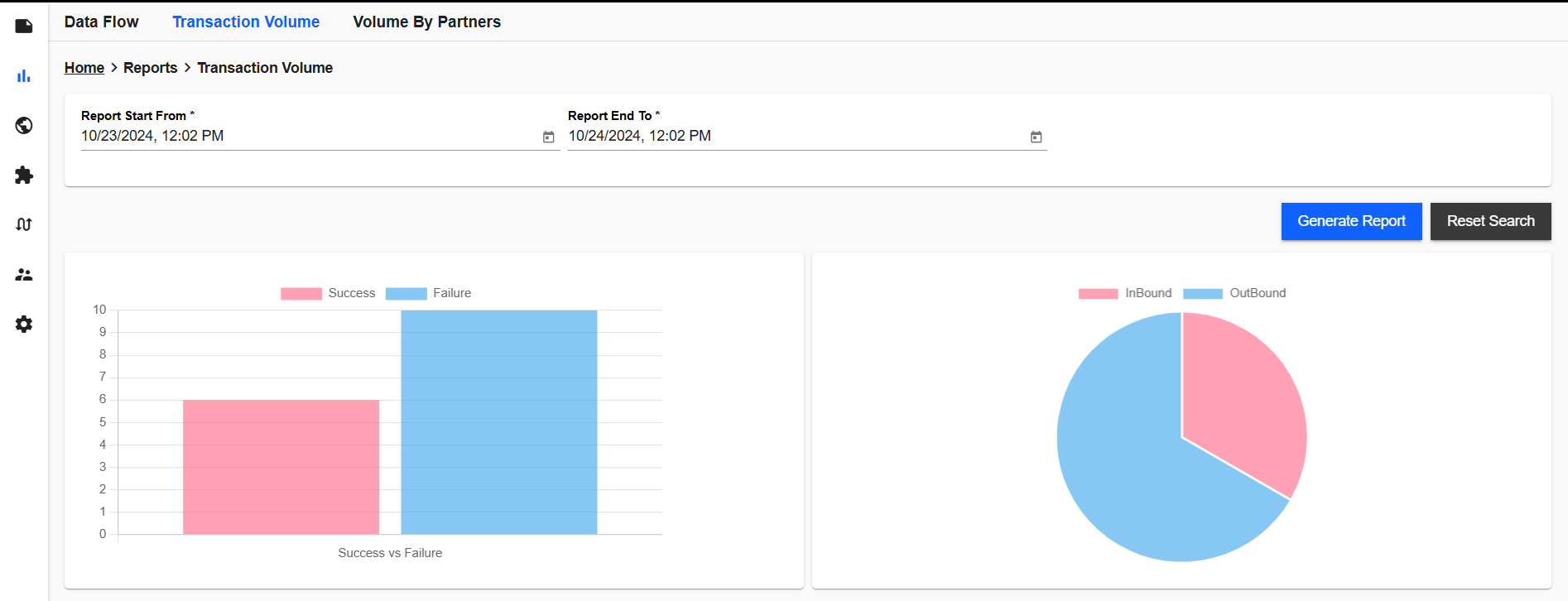1568x601 pixels.
Task: Switch to the Data Flow tab
Action: coord(102,22)
